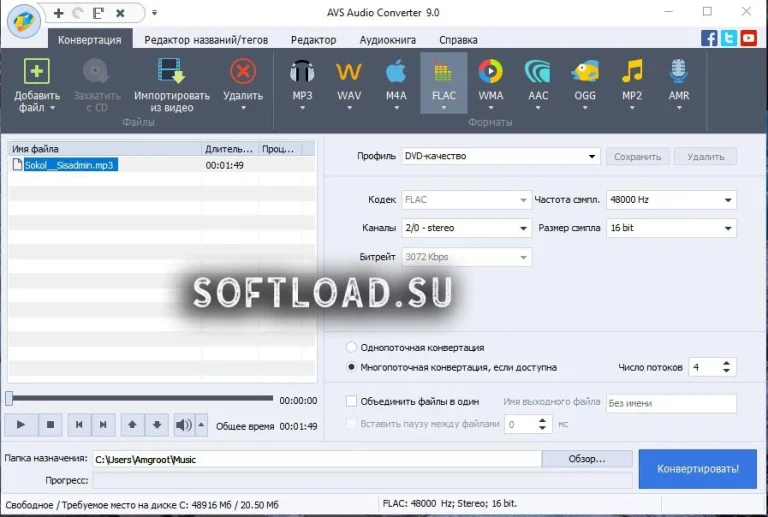Click the Папка назначения path field
This screenshot has width=768, height=517.
pos(317,459)
